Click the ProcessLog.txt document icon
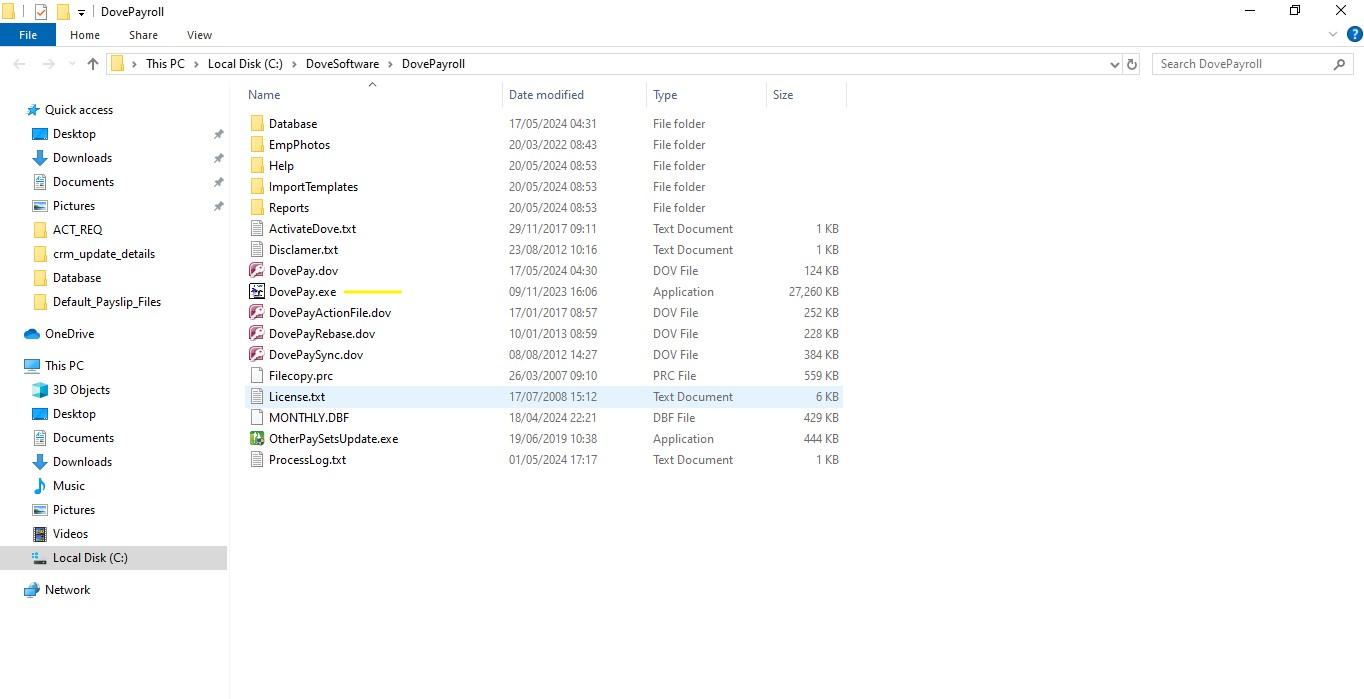Viewport: 1364px width, 699px height. [x=257, y=460]
